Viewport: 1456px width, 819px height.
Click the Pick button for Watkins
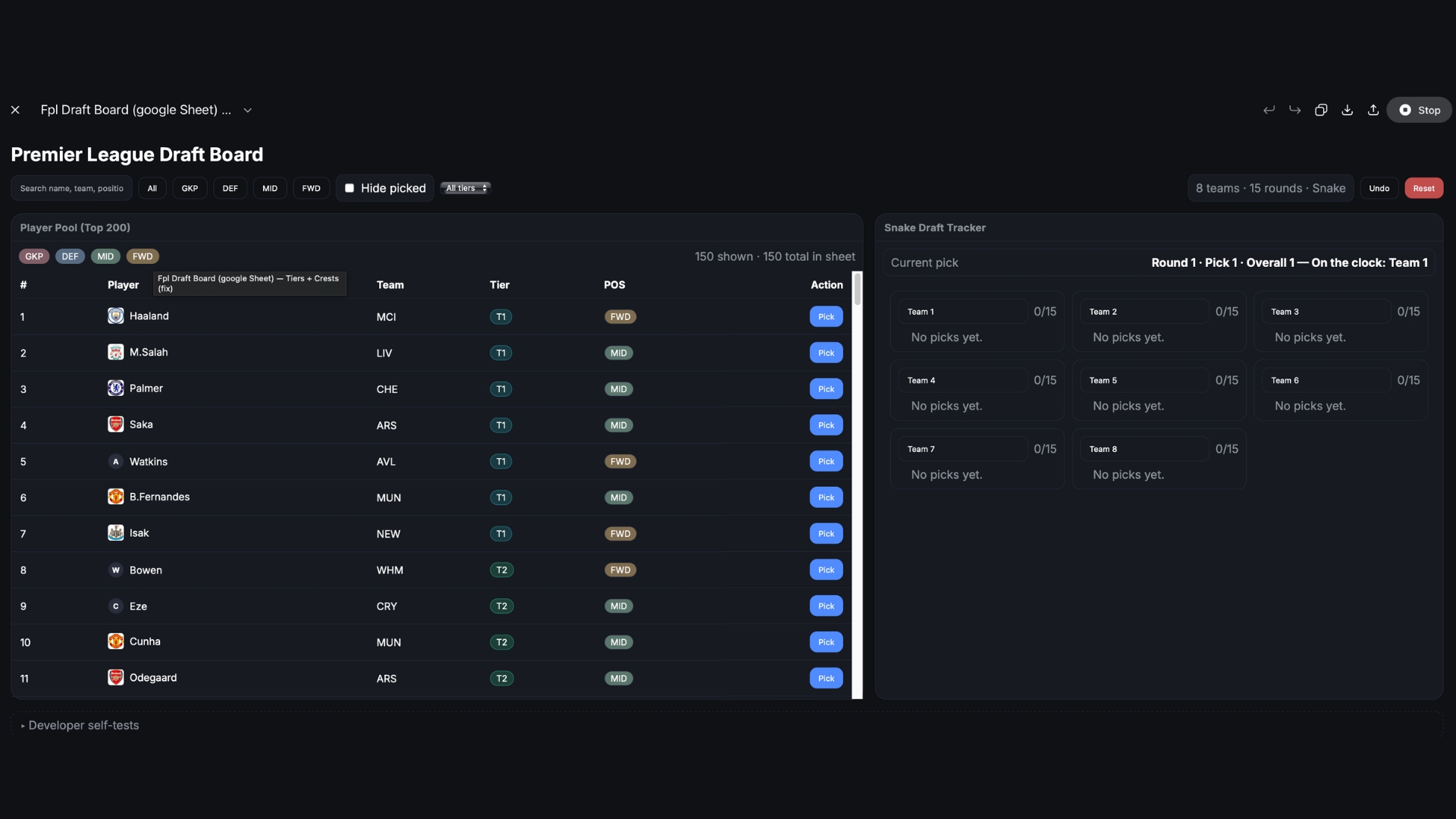(826, 461)
